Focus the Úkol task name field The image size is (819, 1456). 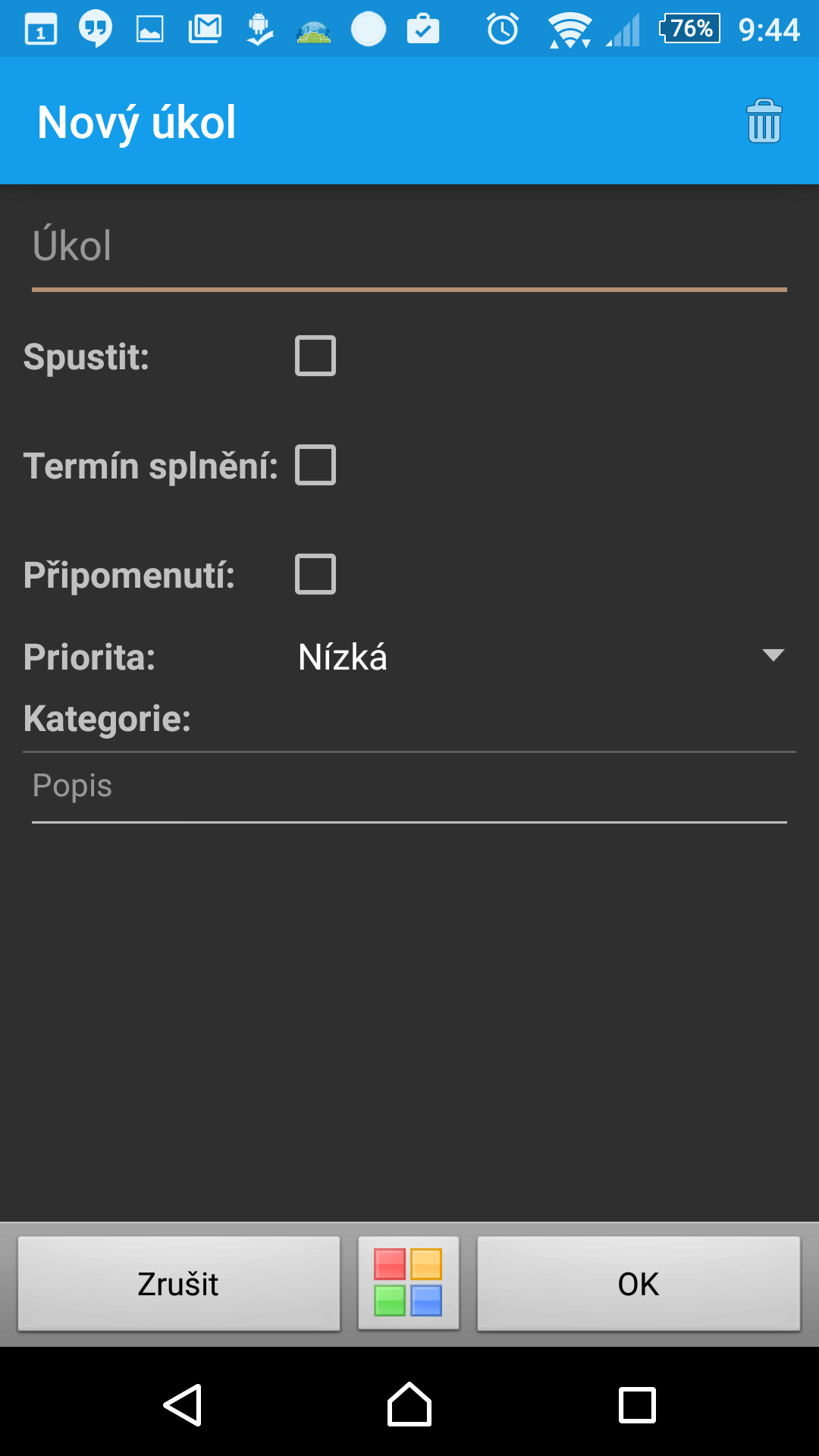click(x=409, y=247)
